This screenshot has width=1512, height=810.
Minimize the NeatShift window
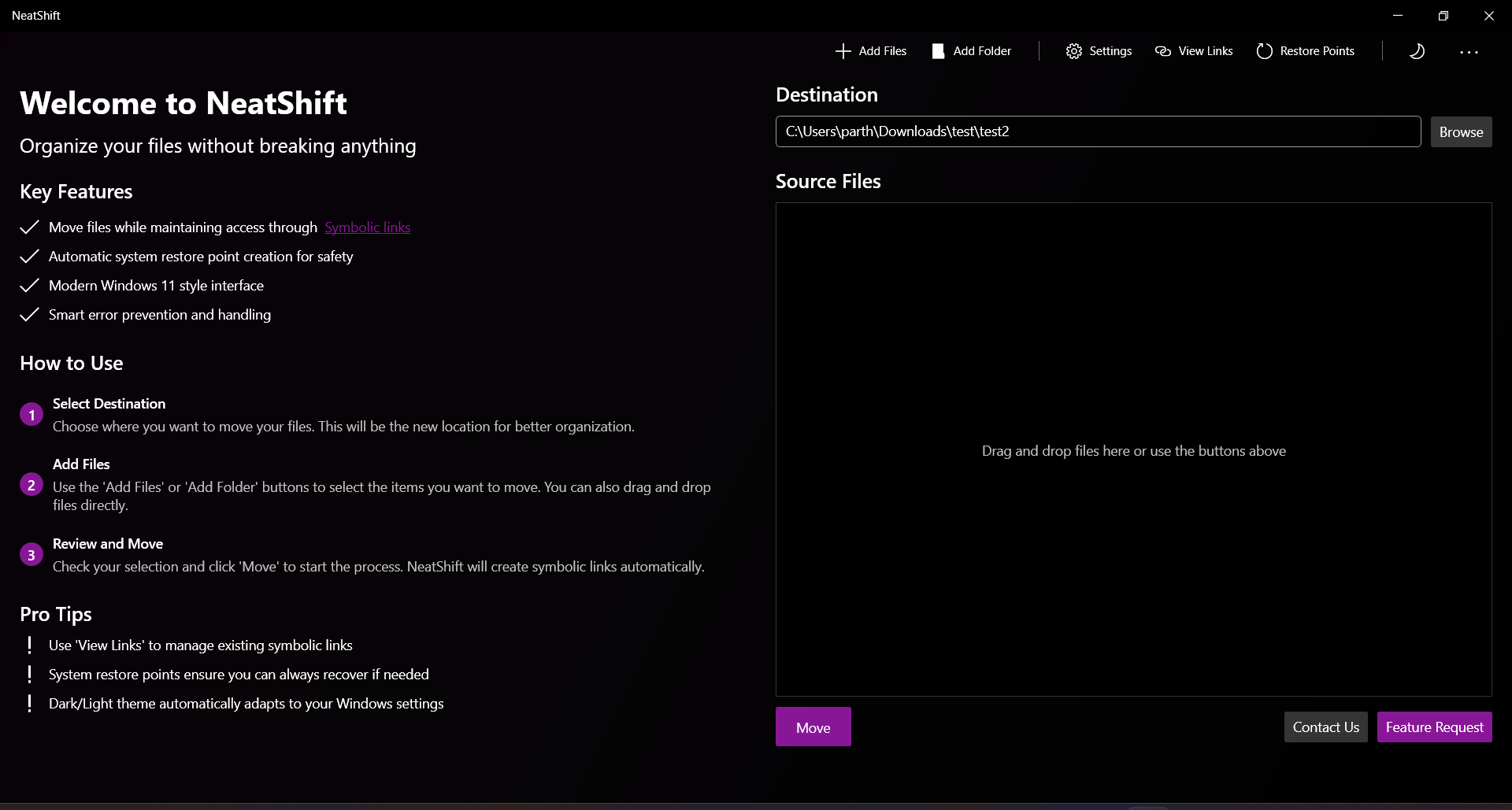(1398, 16)
